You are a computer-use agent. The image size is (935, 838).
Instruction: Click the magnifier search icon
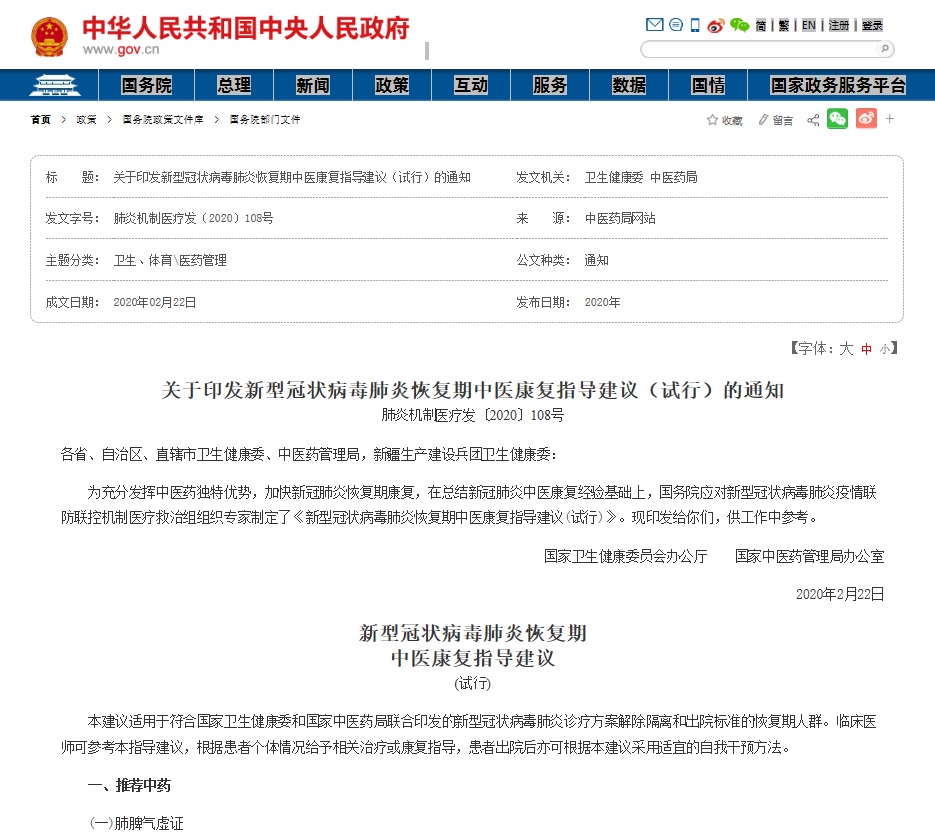pos(885,49)
